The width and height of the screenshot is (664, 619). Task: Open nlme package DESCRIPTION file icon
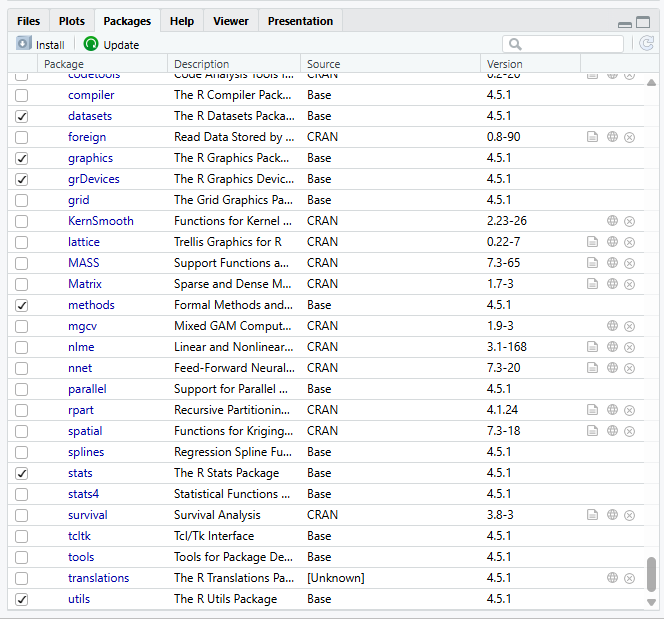tap(592, 347)
